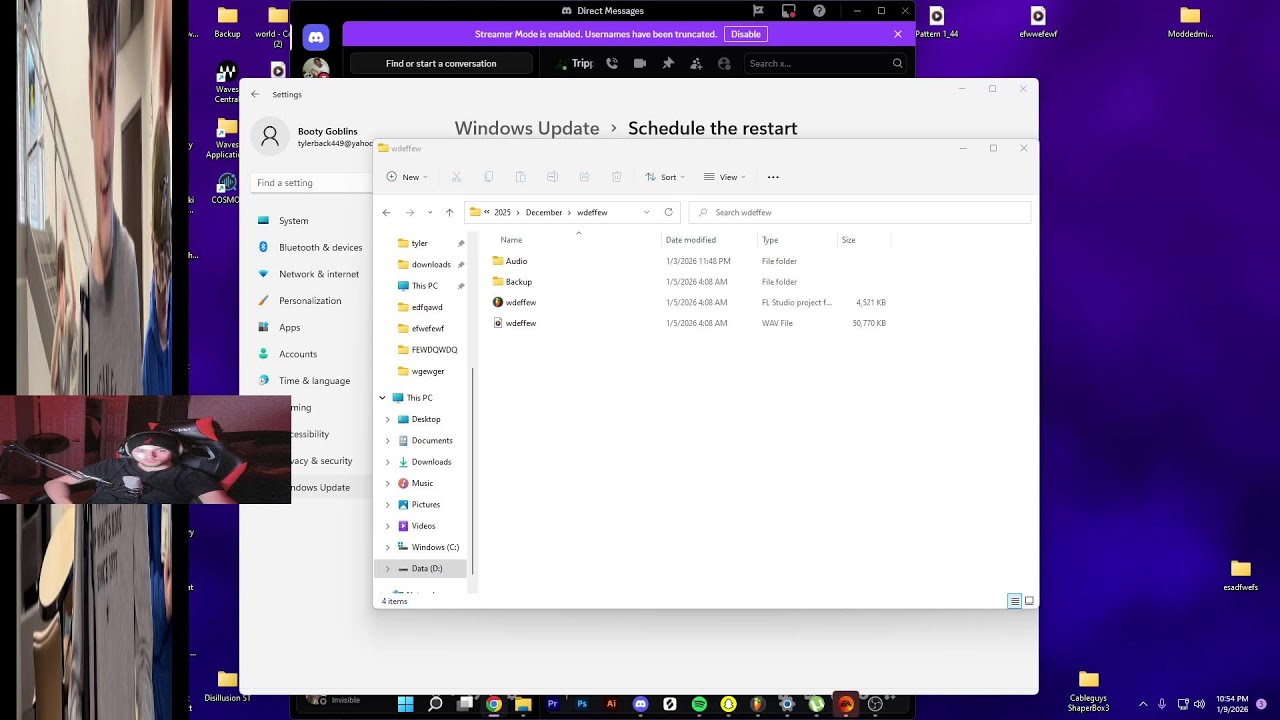Open the Pattern 1_44 desktop file
The image size is (1280, 720).
(x=936, y=22)
